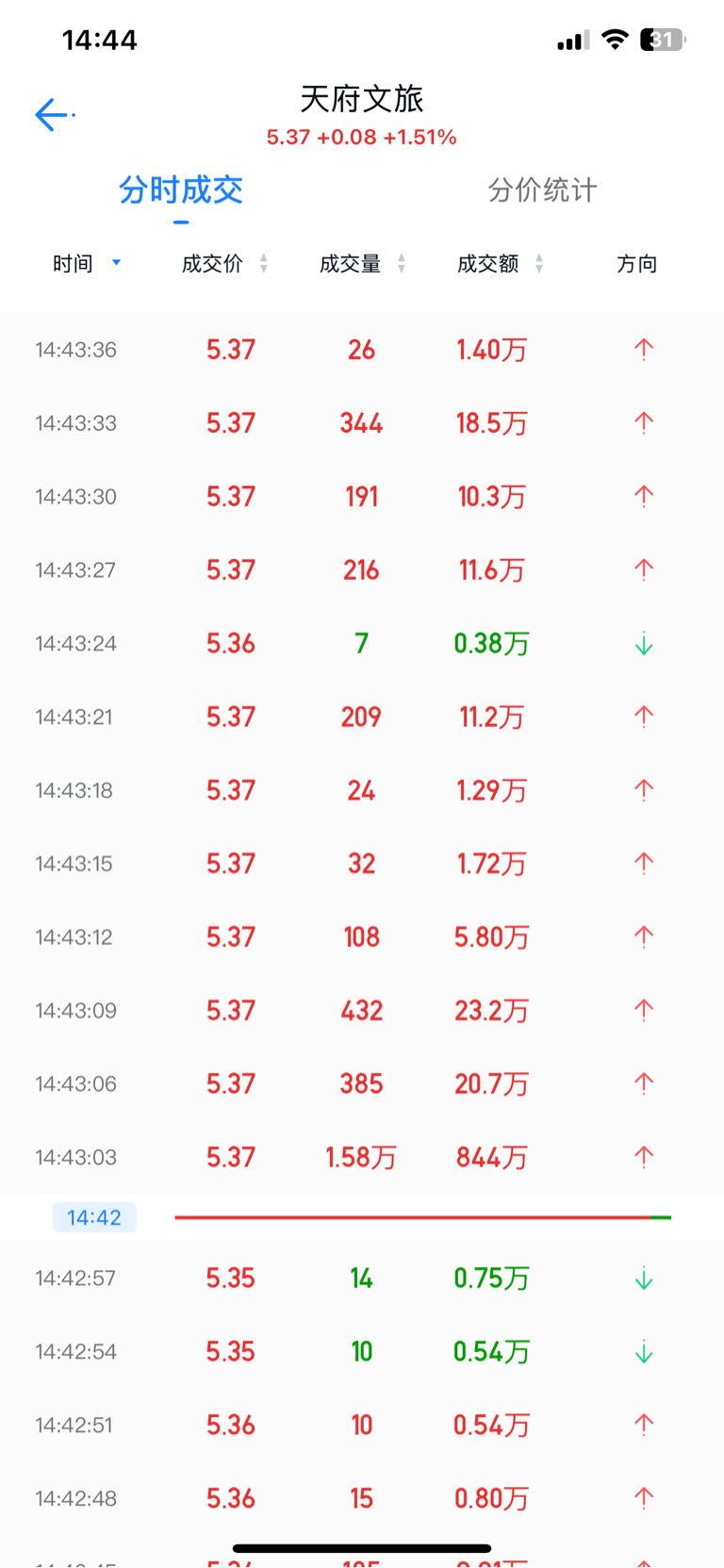
Task: Sort by 成交价 column arrows
Action: pyautogui.click(x=264, y=263)
